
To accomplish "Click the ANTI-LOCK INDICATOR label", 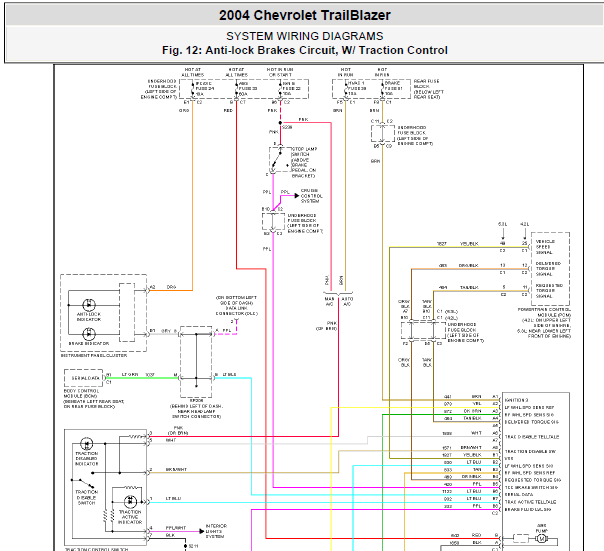I will pyautogui.click(x=89, y=317).
